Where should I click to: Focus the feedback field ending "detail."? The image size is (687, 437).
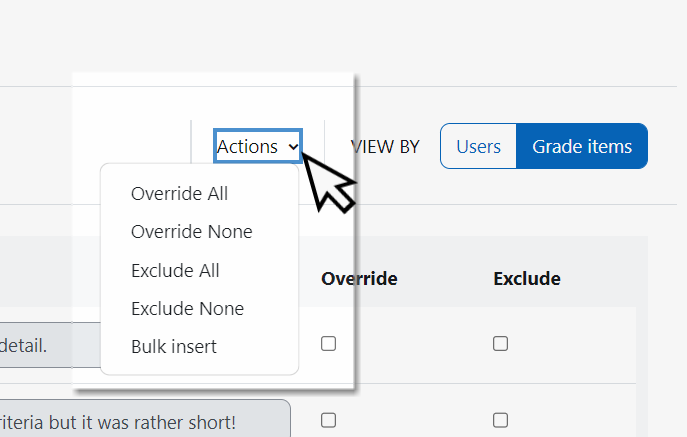pyautogui.click(x=50, y=344)
